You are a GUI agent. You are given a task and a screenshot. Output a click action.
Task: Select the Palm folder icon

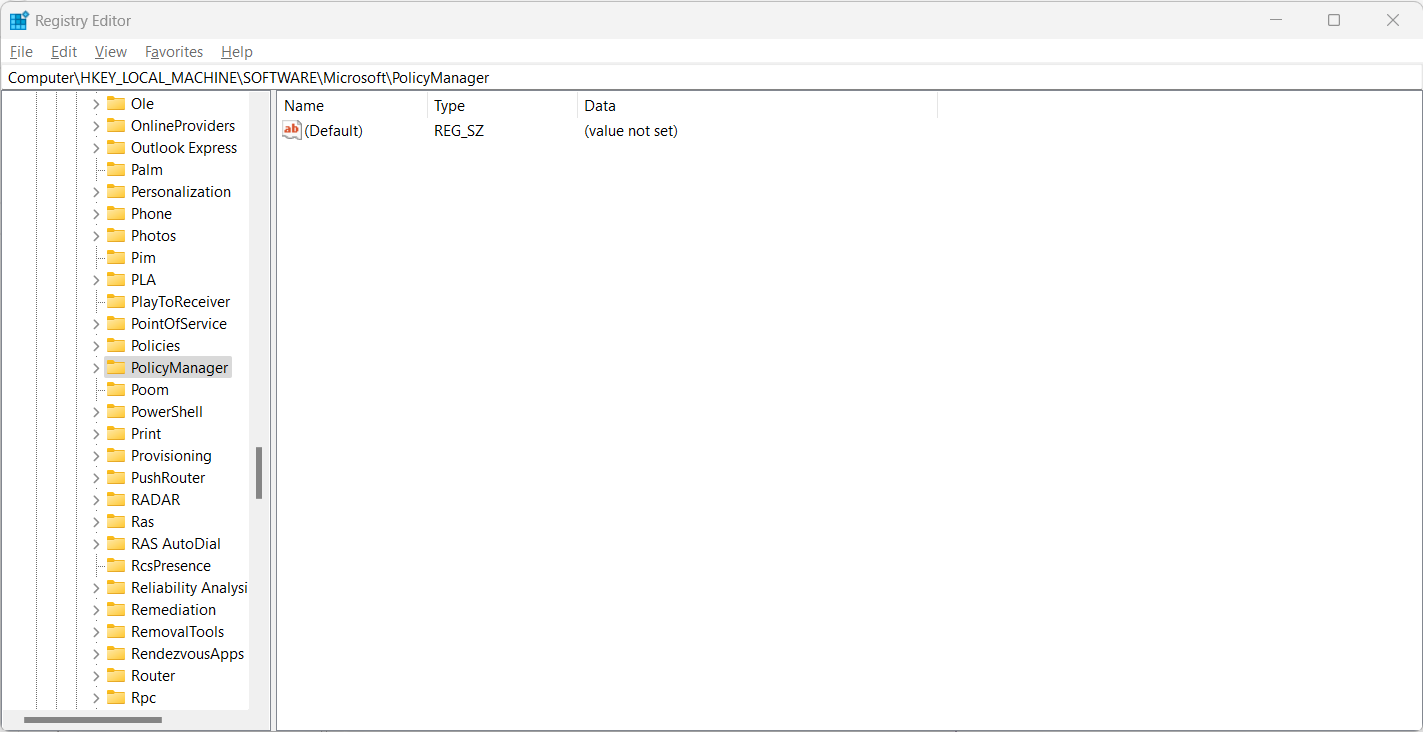[116, 170]
